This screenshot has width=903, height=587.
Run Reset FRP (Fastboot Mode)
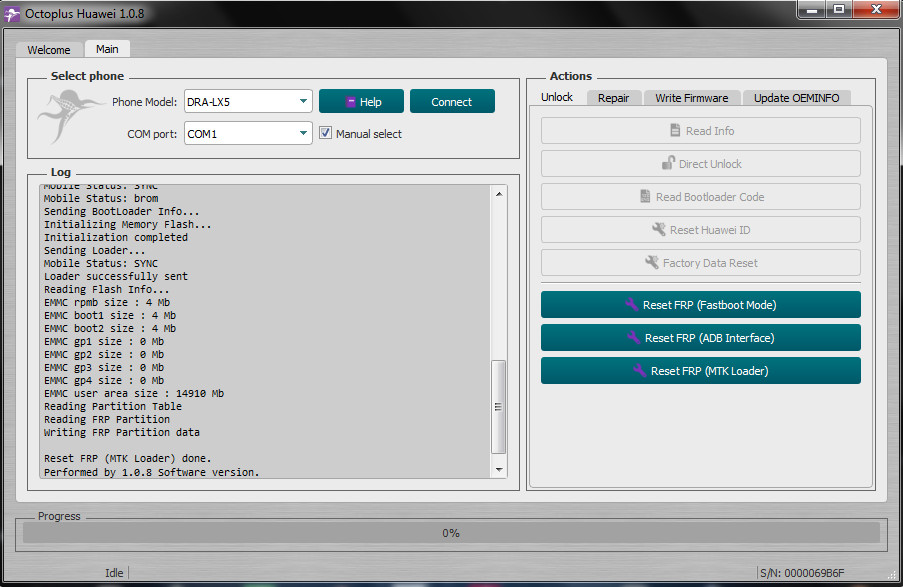tap(701, 305)
